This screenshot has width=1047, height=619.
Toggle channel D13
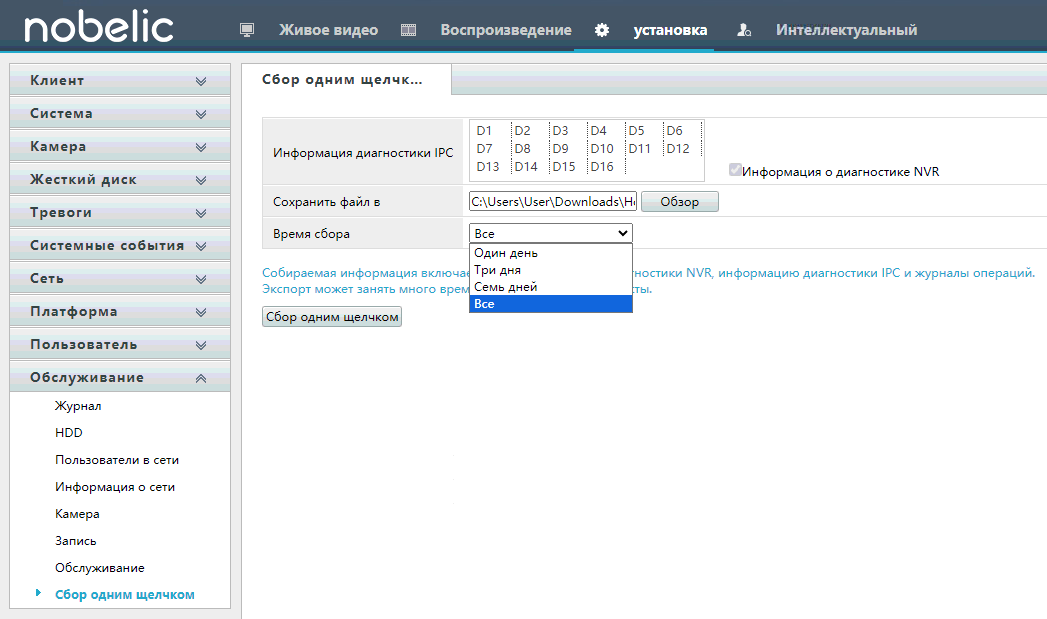click(487, 167)
